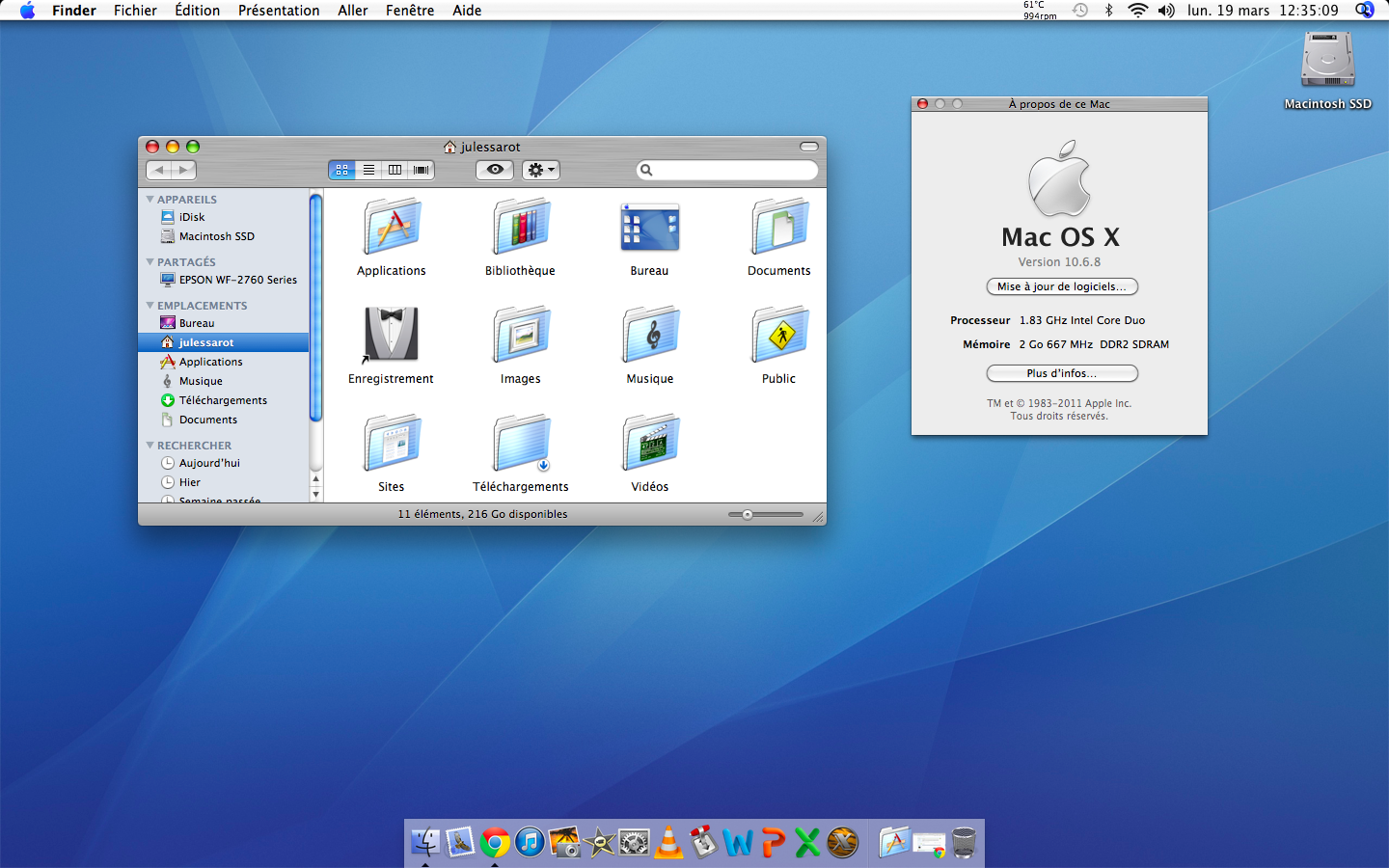Open the Musique folder in main pane

(x=650, y=335)
